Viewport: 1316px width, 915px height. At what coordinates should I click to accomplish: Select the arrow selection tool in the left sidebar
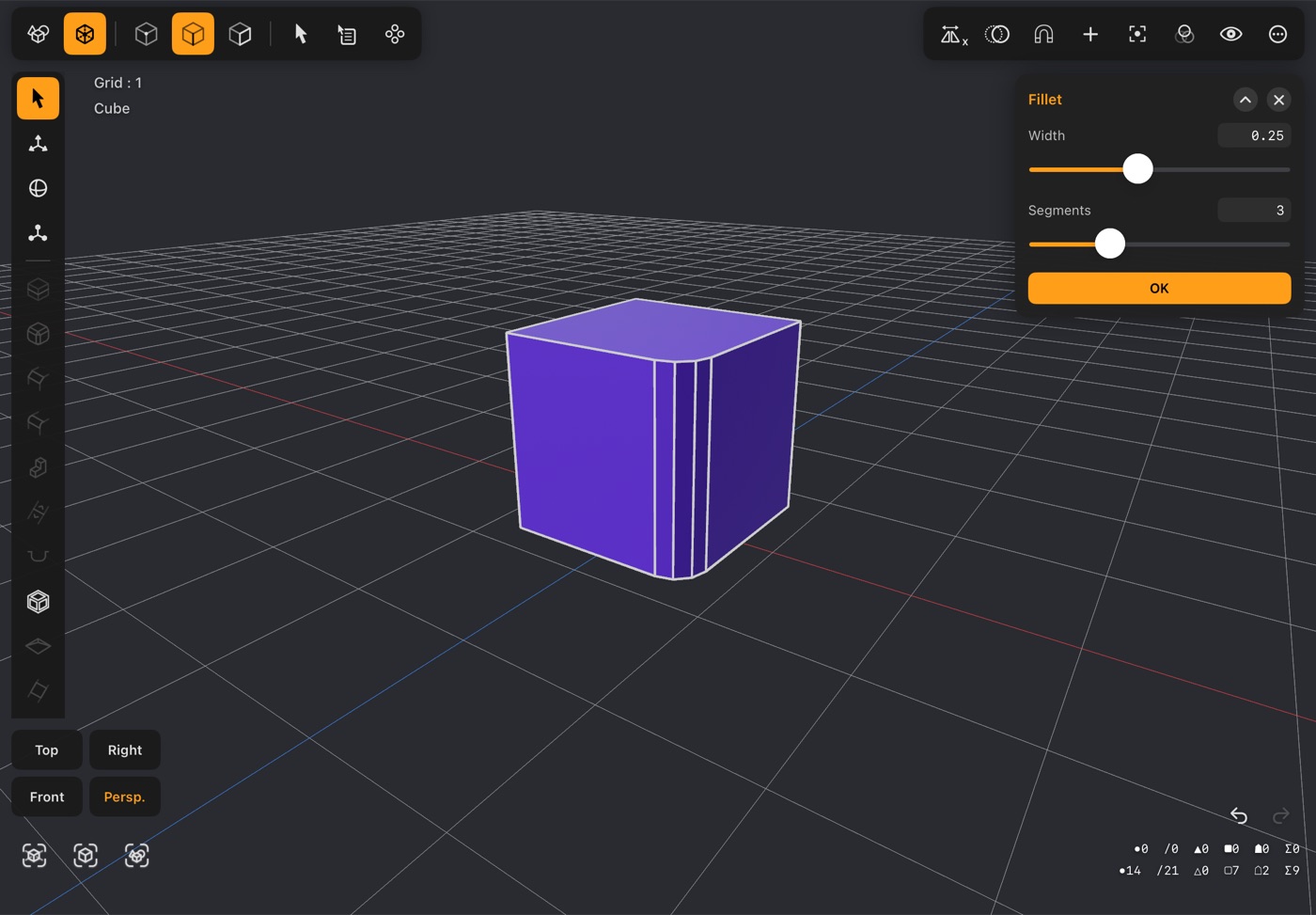click(x=38, y=99)
